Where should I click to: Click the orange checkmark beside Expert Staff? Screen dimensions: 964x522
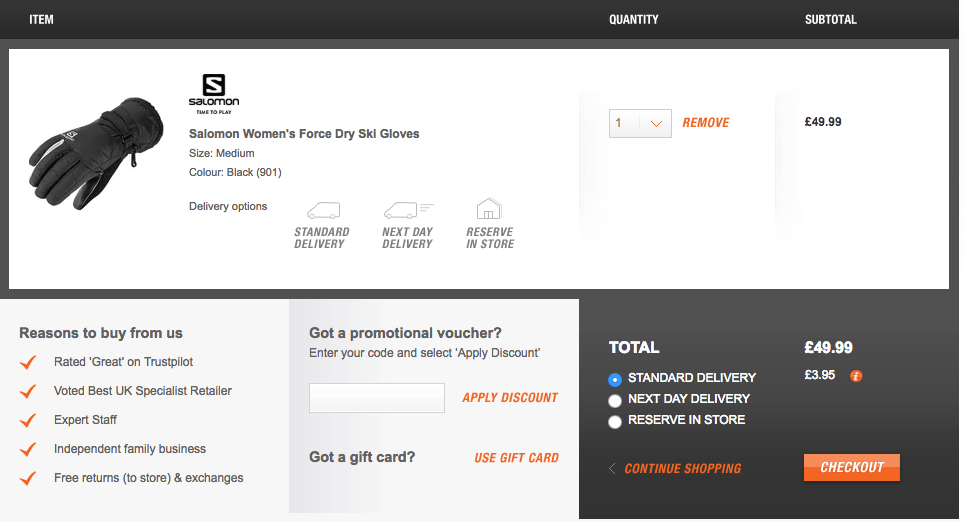pos(28,420)
